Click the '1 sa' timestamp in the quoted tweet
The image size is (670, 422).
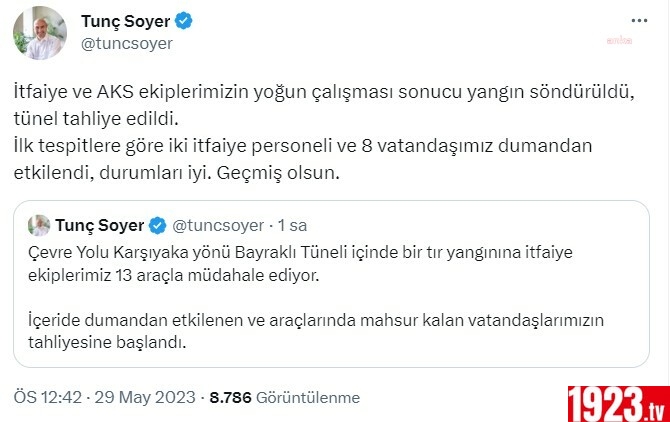point(292,226)
